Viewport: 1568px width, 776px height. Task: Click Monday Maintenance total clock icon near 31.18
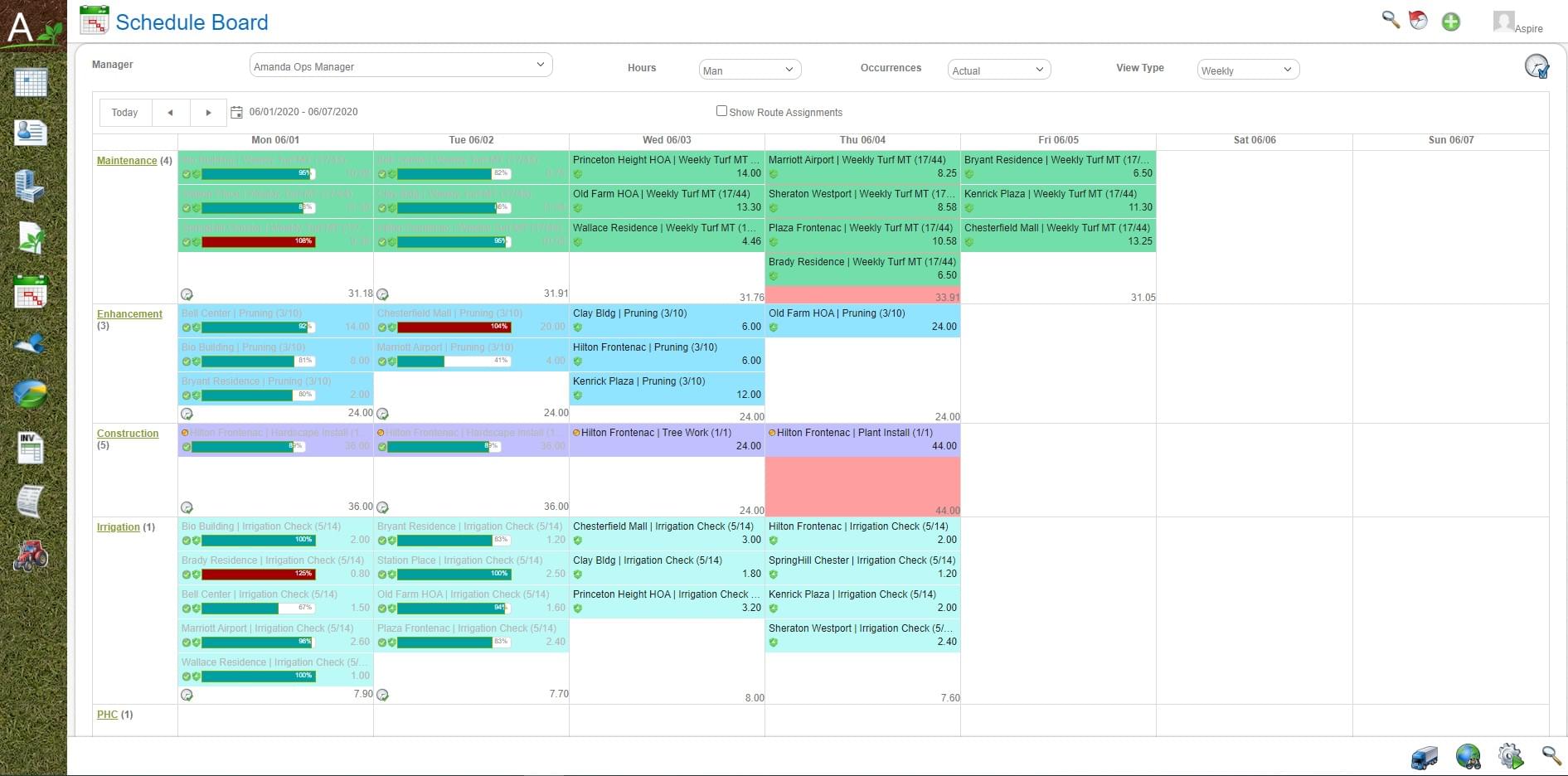tap(187, 294)
